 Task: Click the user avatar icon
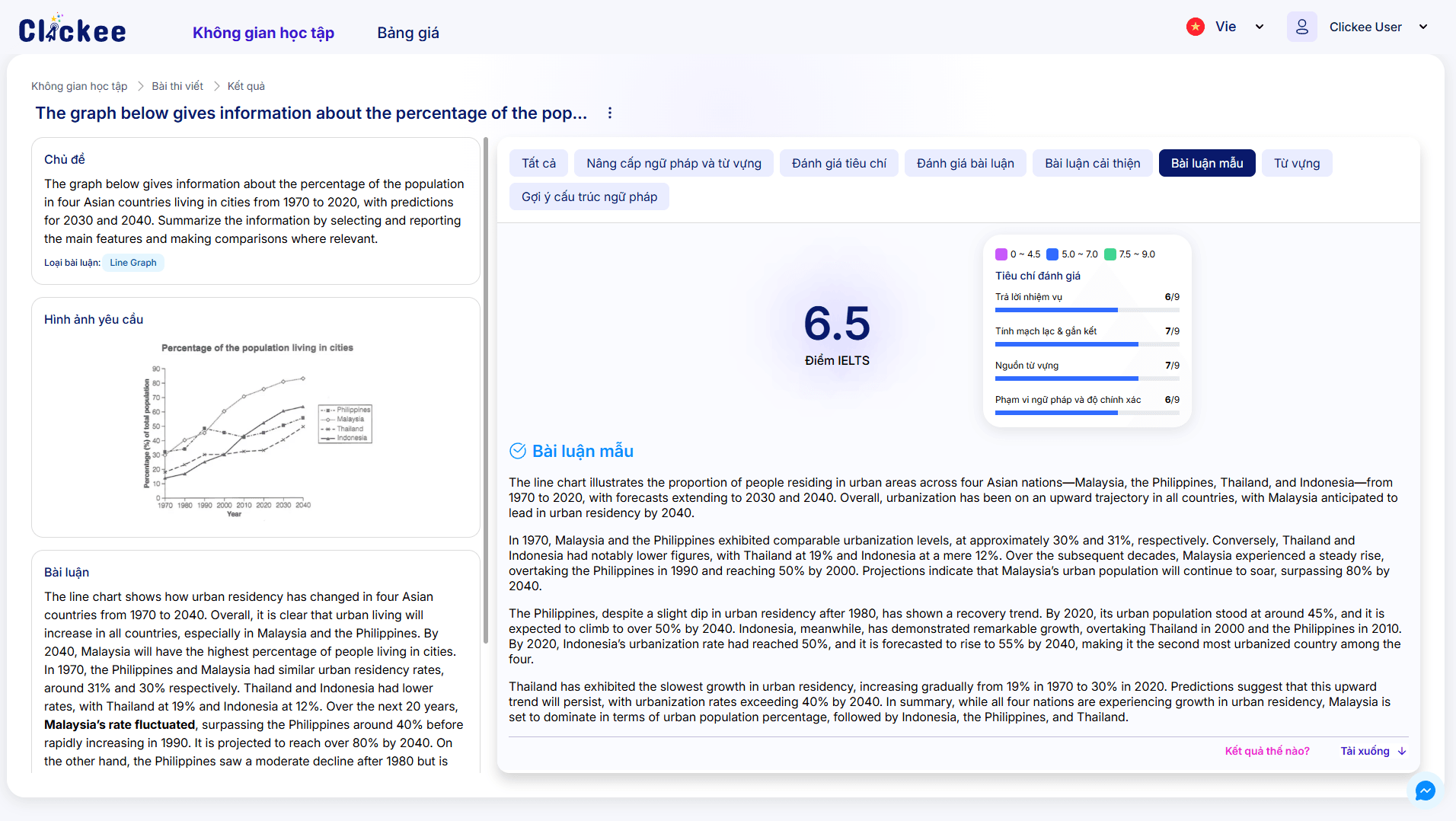click(x=1302, y=27)
